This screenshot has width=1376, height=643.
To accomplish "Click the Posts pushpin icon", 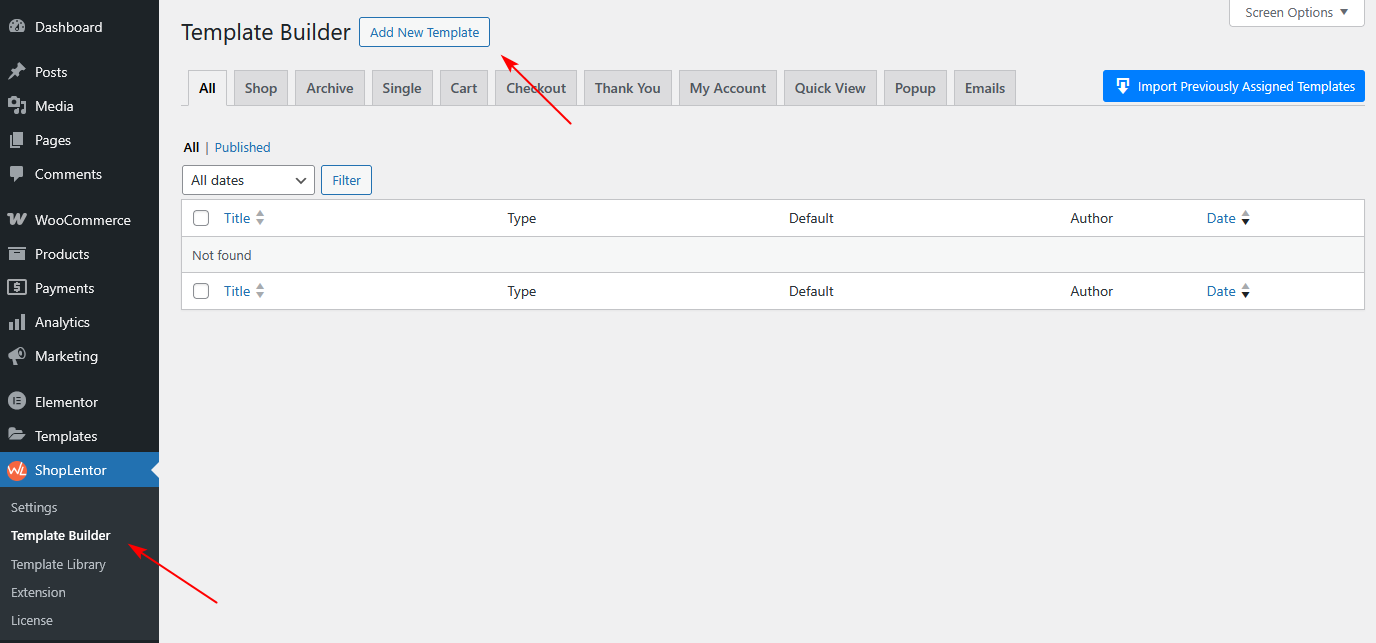I will [x=17, y=72].
